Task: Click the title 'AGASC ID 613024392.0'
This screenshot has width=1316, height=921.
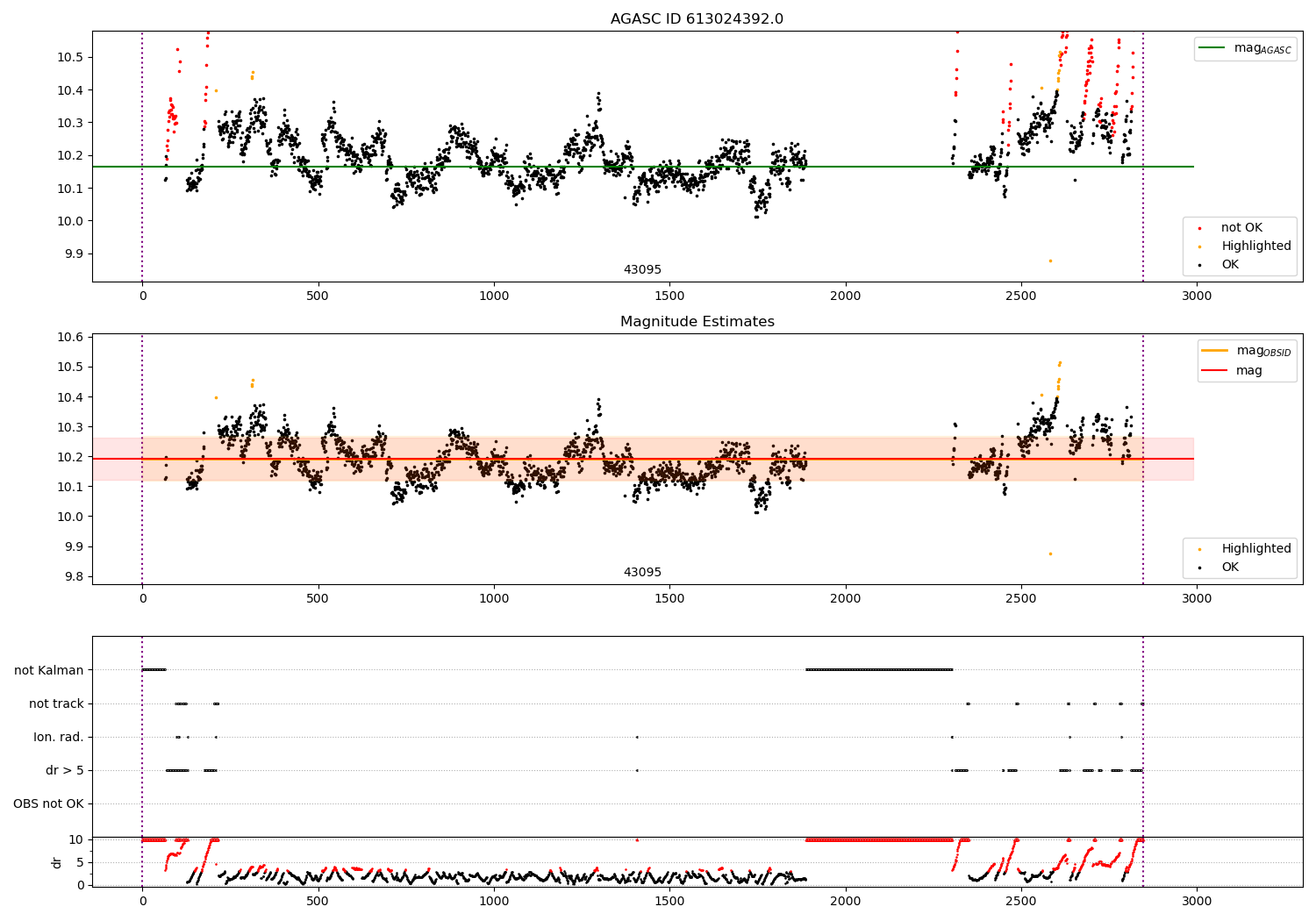Action: [x=697, y=19]
